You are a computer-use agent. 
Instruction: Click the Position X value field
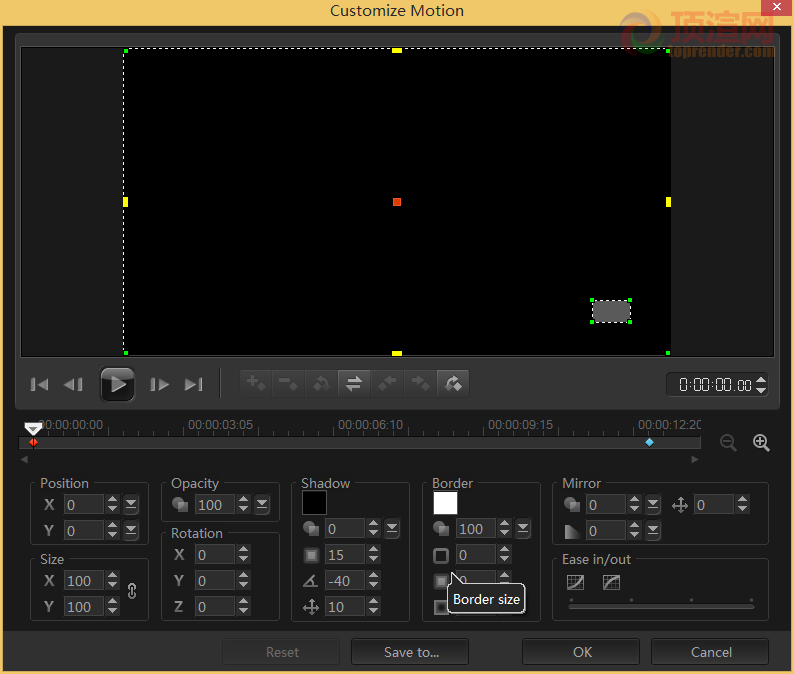84,504
